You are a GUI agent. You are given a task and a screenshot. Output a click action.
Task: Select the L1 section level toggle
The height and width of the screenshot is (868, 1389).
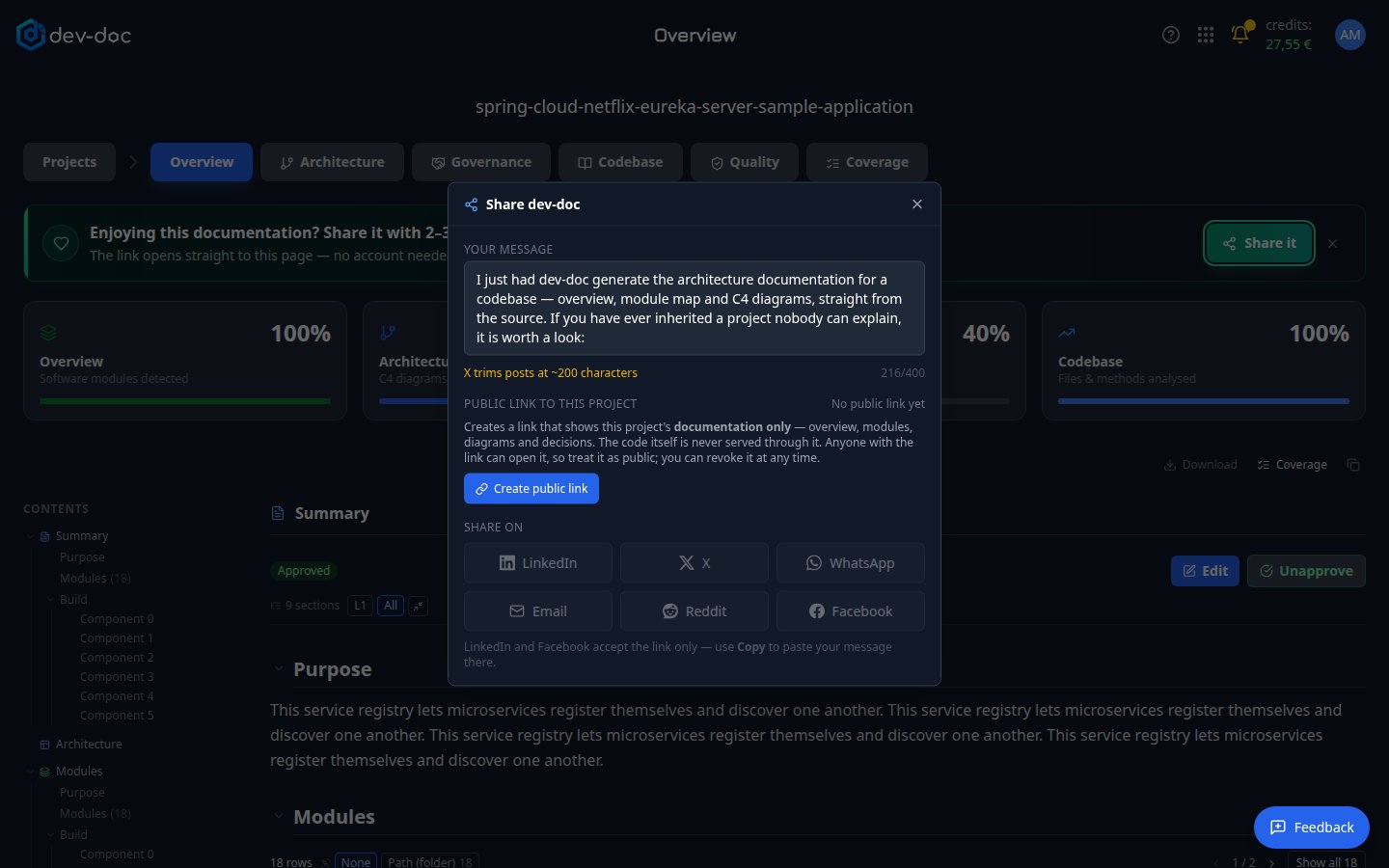point(360,606)
